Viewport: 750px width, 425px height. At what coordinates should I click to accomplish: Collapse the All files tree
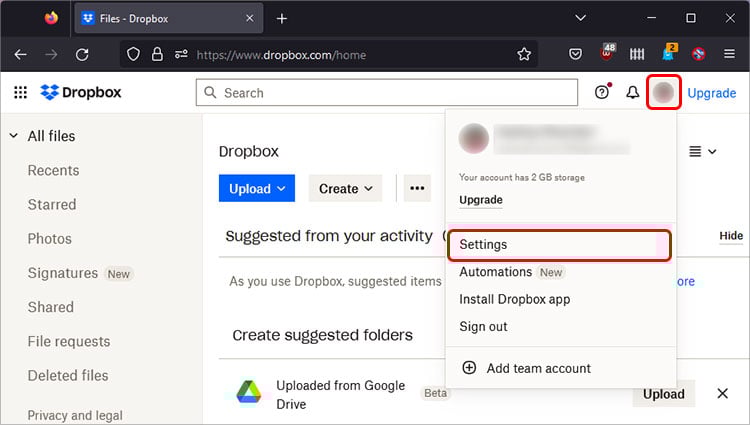coord(14,136)
